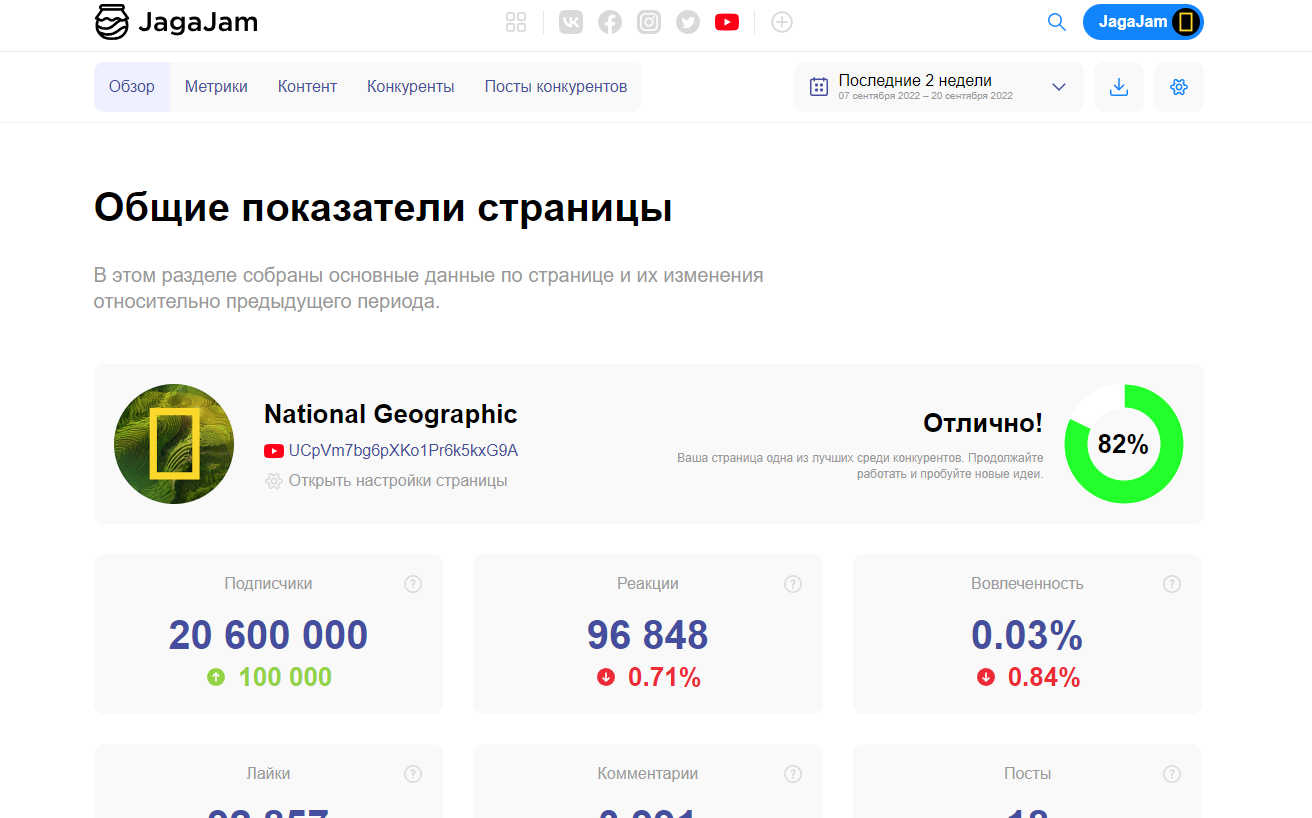
Task: Click Открыть настройки страницы
Action: click(397, 481)
